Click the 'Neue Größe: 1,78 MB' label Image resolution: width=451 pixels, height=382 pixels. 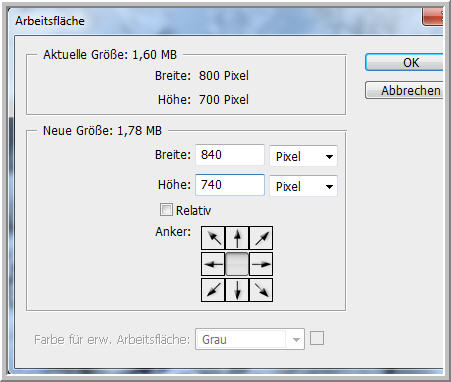pos(102,131)
